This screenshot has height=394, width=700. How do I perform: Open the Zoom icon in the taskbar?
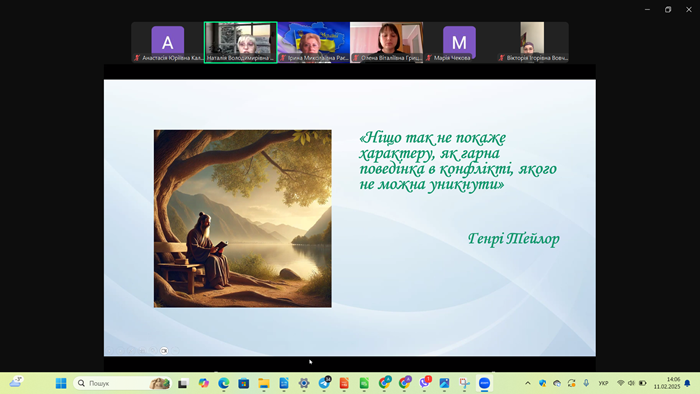[484, 383]
